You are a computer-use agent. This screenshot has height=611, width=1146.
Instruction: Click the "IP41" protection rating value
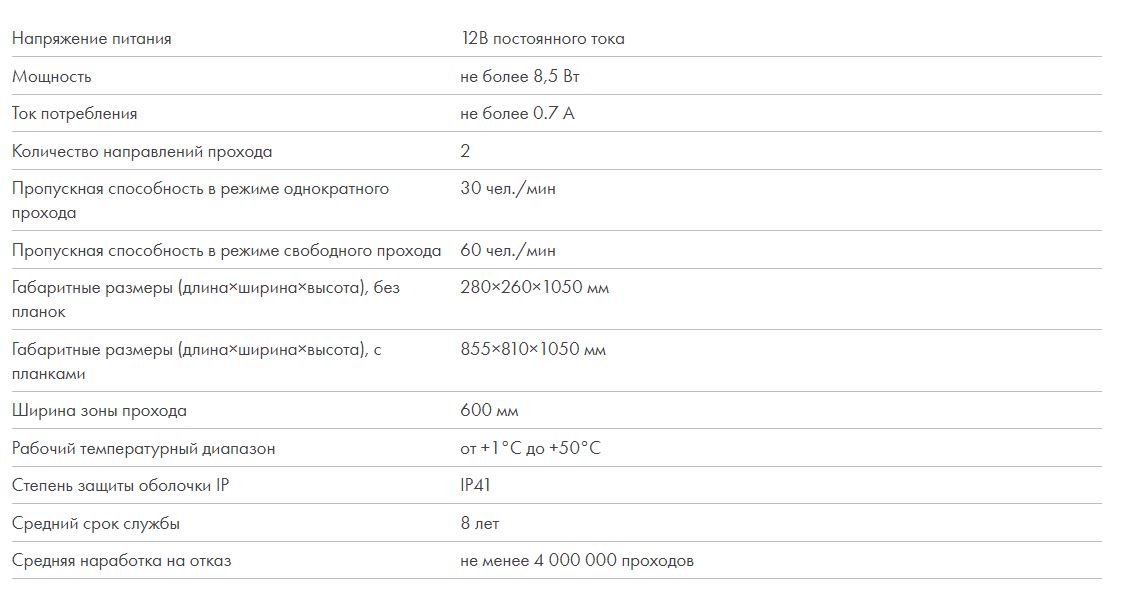pyautogui.click(x=475, y=486)
